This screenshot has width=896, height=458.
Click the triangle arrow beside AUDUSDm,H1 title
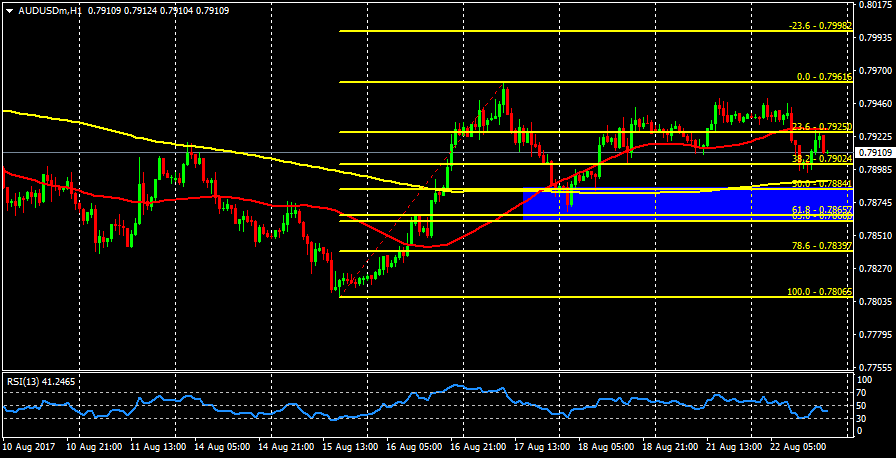pyautogui.click(x=9, y=11)
